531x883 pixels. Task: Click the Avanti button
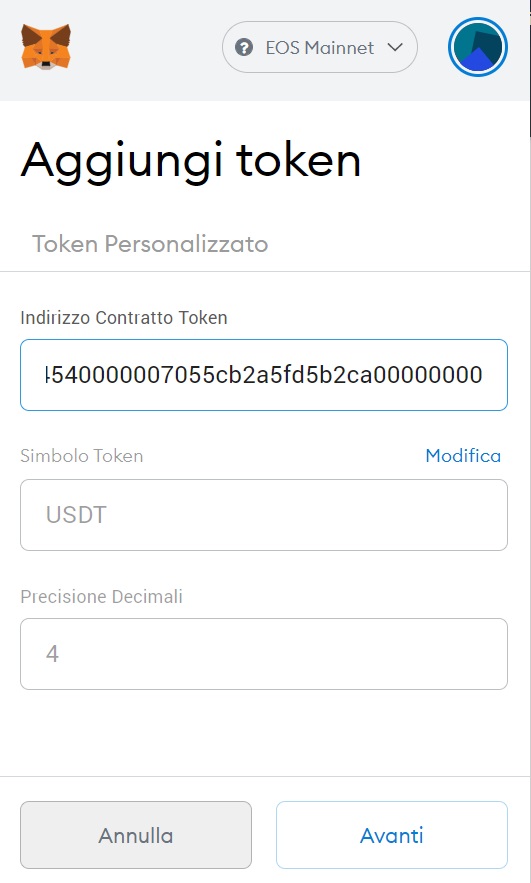click(x=392, y=835)
